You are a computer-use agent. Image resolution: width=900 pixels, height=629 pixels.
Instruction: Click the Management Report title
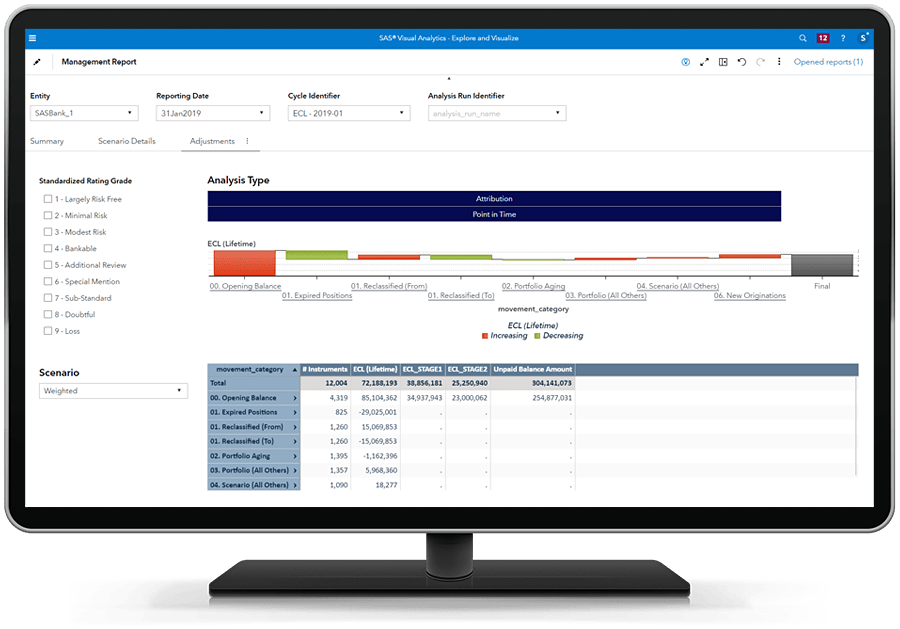pyautogui.click(x=99, y=62)
